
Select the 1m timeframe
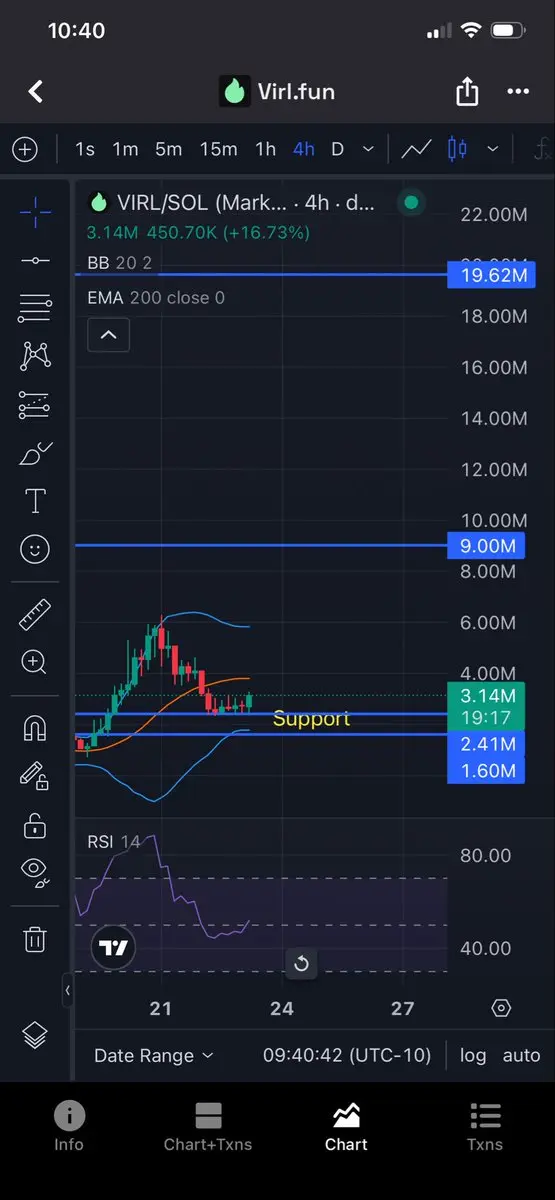[x=125, y=149]
